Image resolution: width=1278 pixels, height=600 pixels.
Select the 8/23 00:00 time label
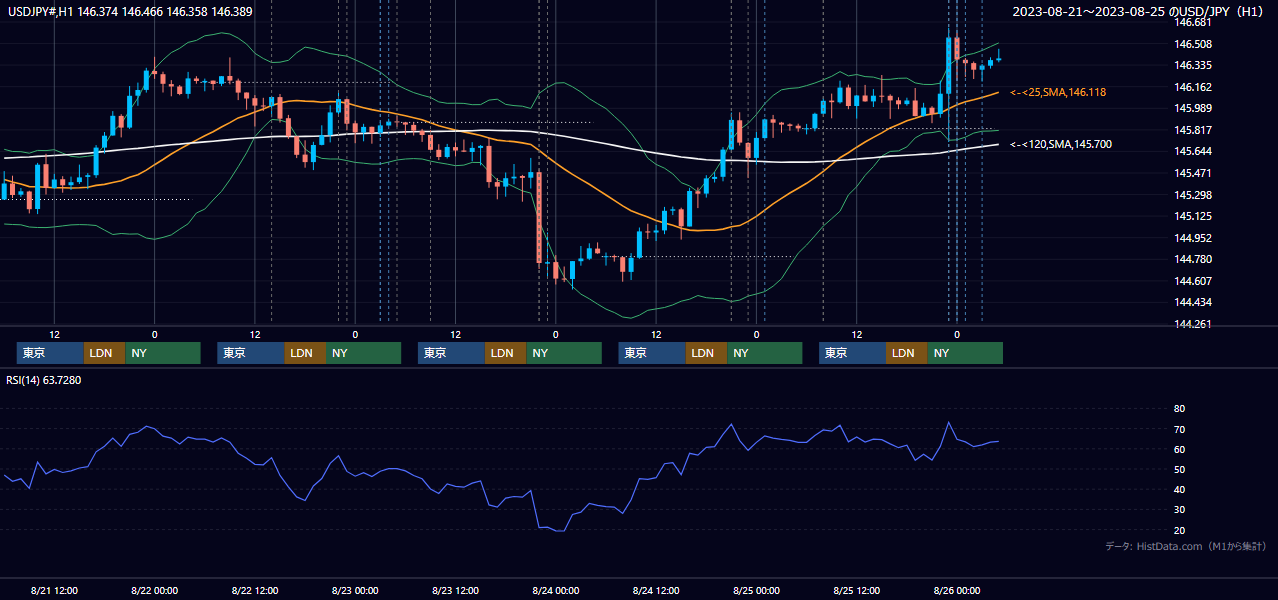point(355,590)
